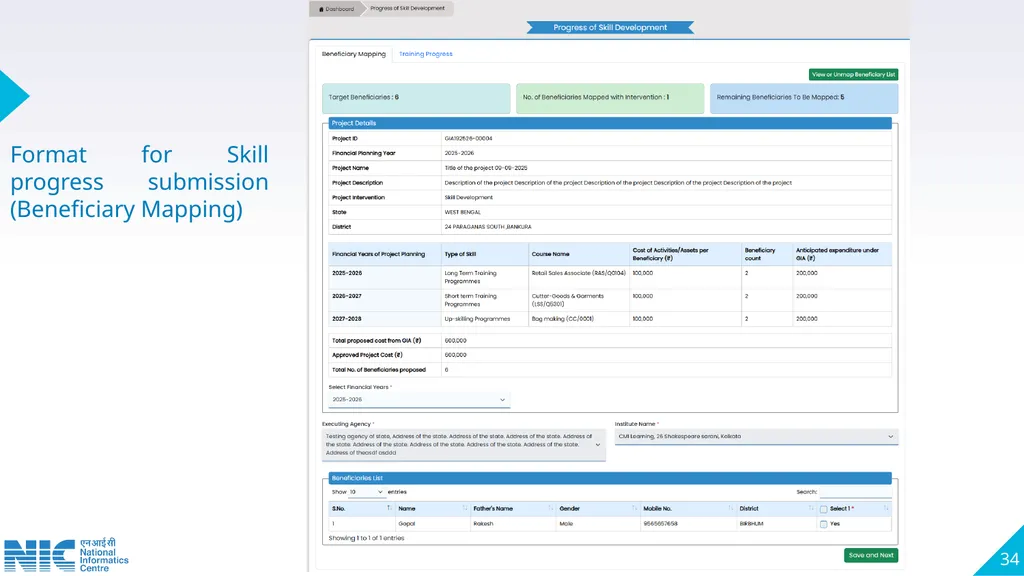This screenshot has width=1024, height=576.
Task: Click Cutter-Goods & Garments course cell
Action: pyautogui.click(x=578, y=300)
